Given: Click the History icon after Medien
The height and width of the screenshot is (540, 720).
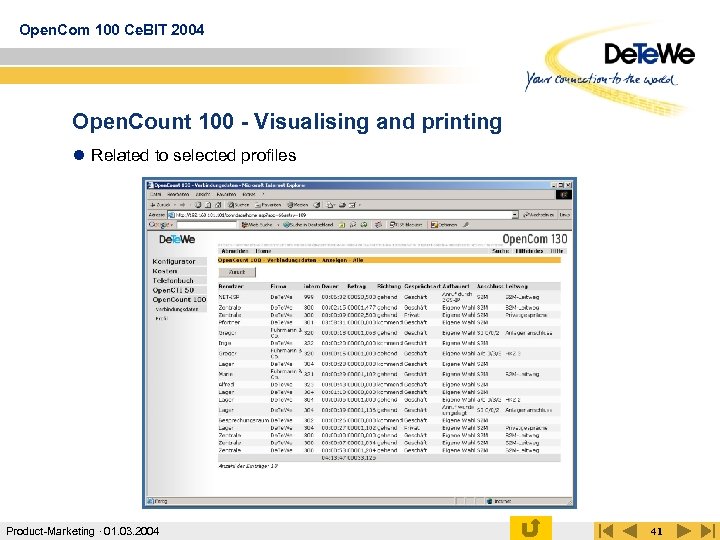Looking at the screenshot, I should point(317,205).
